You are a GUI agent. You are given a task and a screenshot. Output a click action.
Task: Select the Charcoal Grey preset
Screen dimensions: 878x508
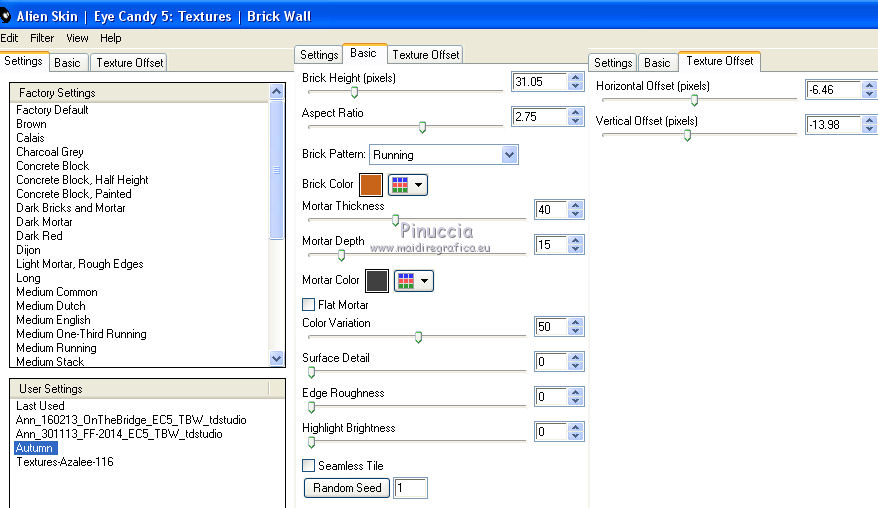50,152
